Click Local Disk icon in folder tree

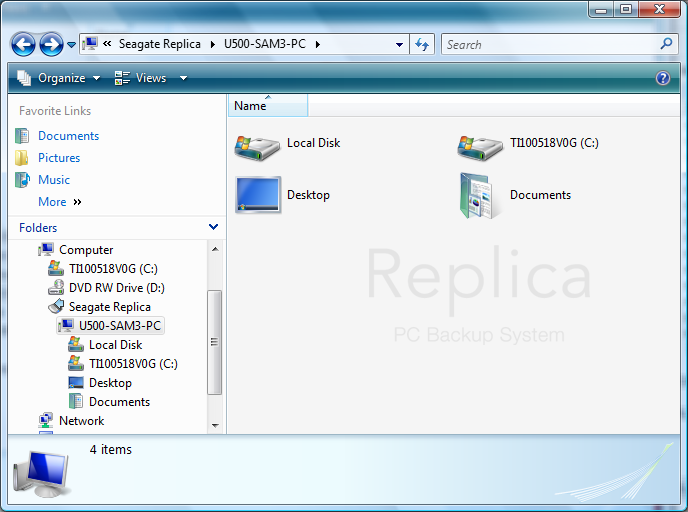click(76, 344)
